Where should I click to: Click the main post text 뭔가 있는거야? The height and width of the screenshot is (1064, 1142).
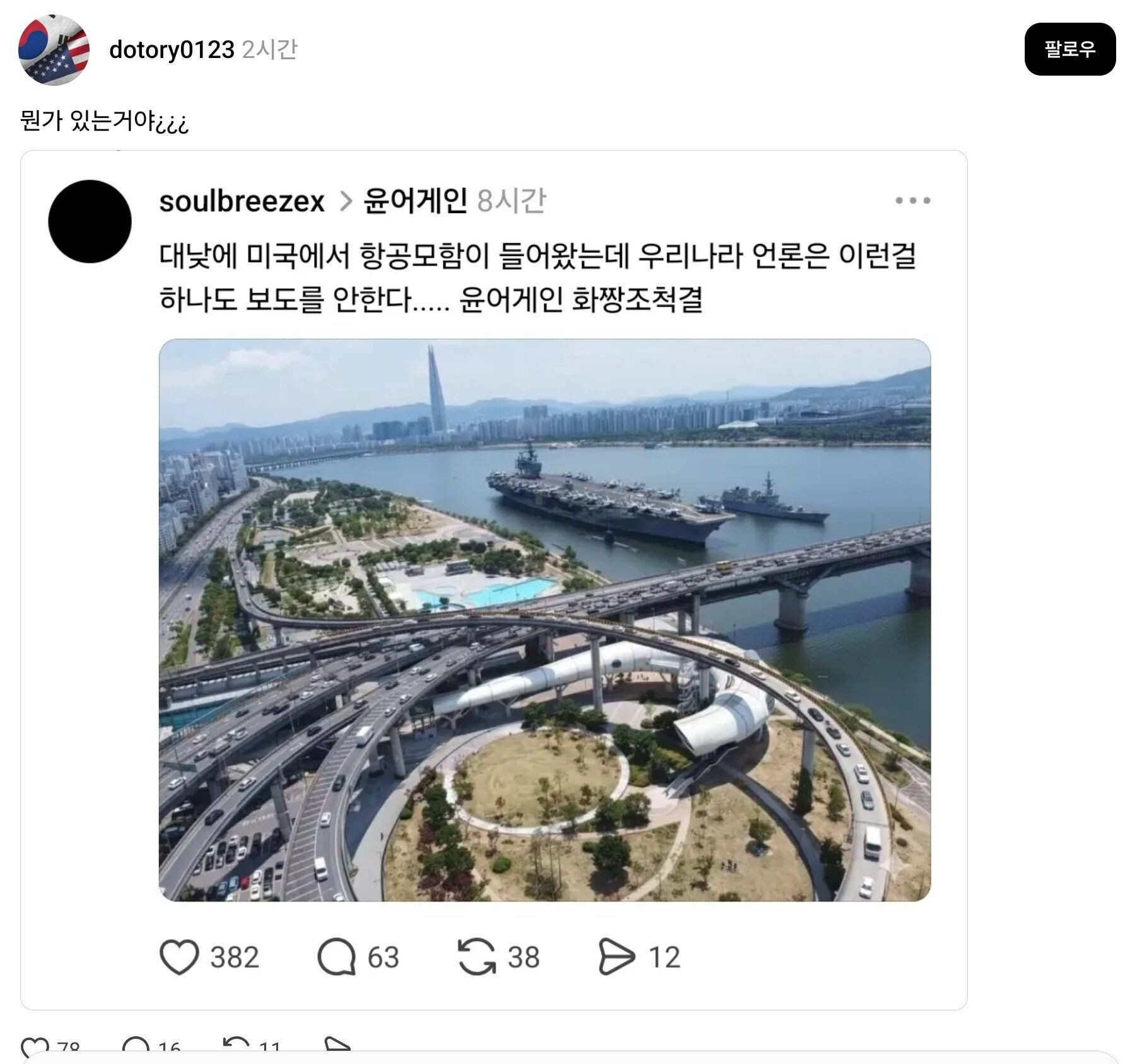pyautogui.click(x=104, y=120)
